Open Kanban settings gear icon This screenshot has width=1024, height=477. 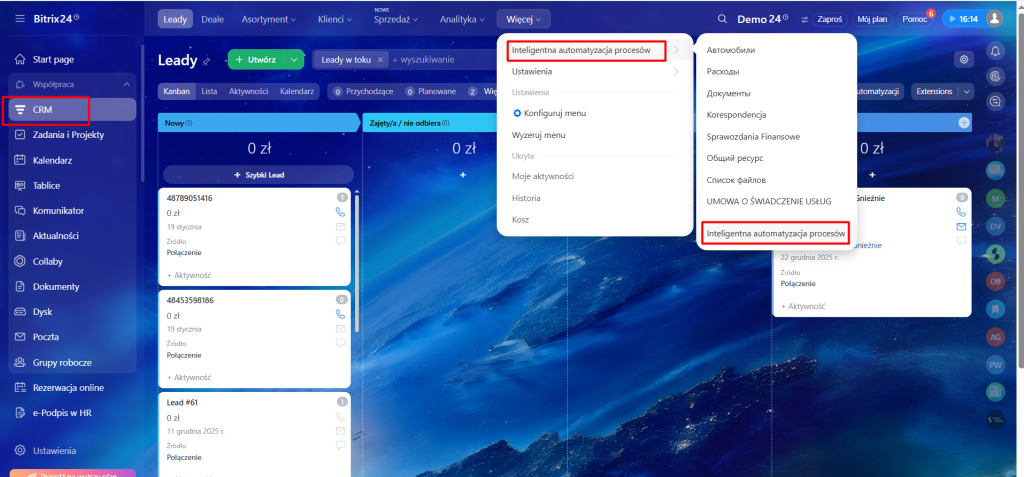click(x=964, y=60)
